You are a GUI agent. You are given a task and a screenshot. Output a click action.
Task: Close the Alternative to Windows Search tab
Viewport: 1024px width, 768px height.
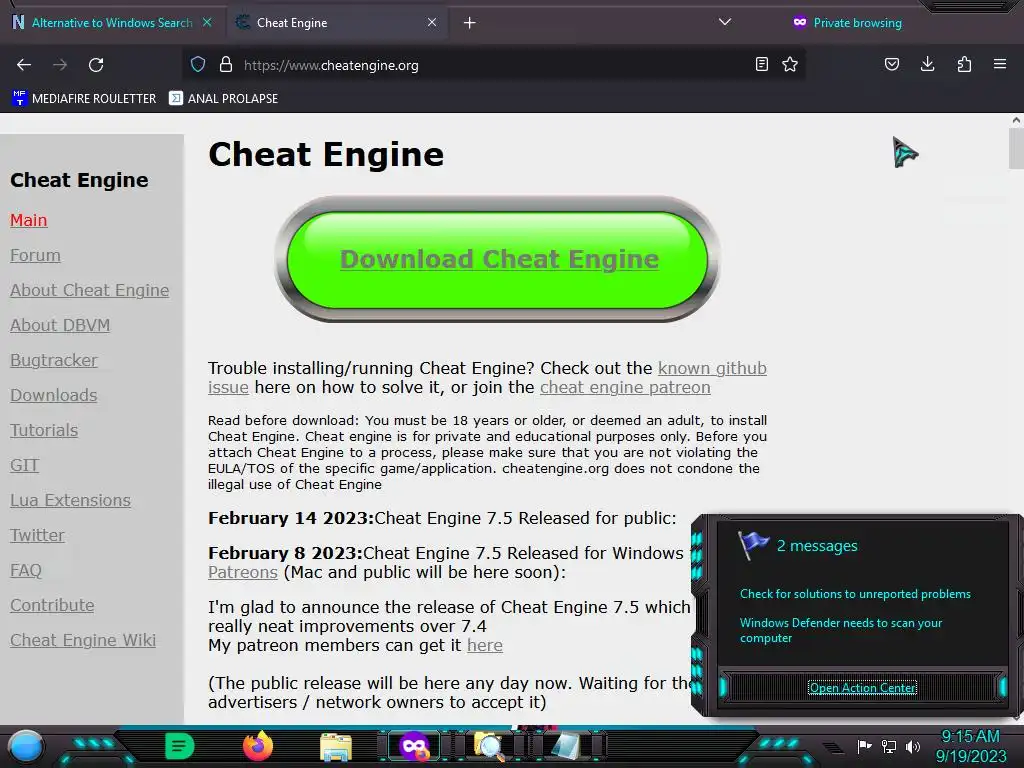click(207, 22)
